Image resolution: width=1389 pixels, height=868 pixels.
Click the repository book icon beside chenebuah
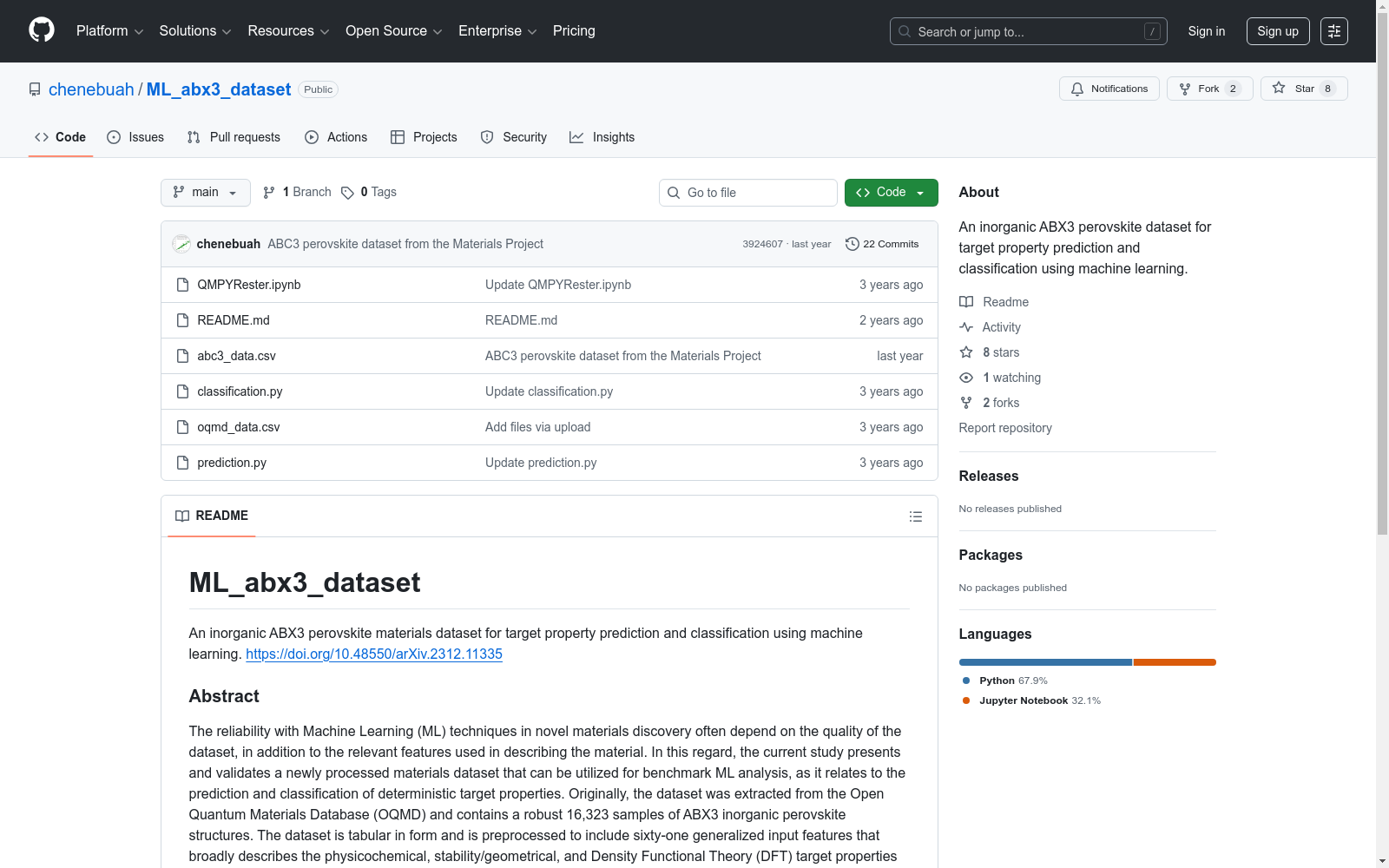[35, 89]
